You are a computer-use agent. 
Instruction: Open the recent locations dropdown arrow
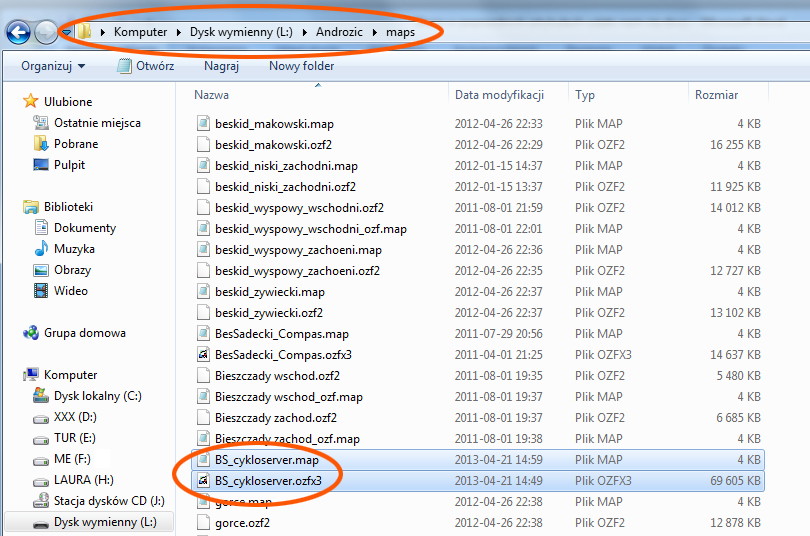click(66, 33)
